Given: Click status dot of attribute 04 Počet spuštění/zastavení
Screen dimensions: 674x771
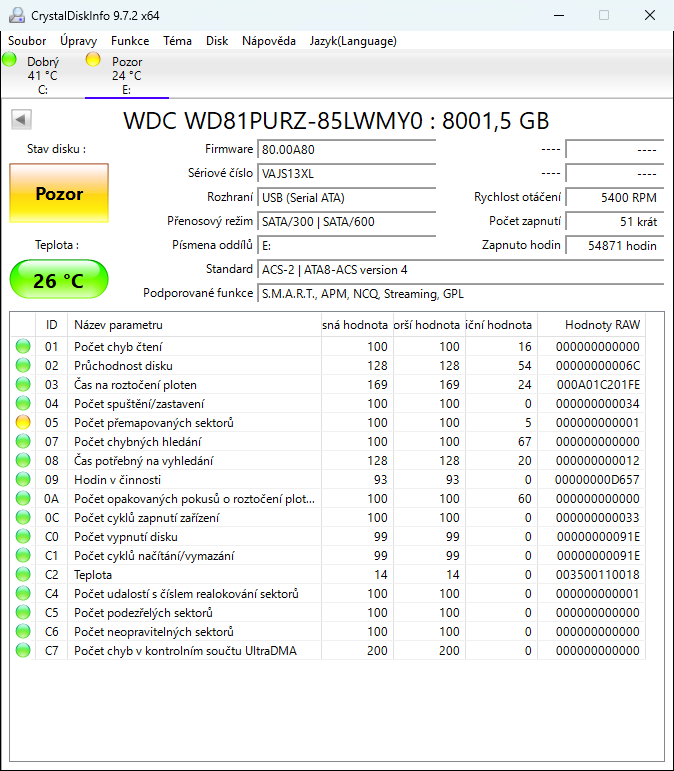Looking at the screenshot, I should click(x=23, y=404).
